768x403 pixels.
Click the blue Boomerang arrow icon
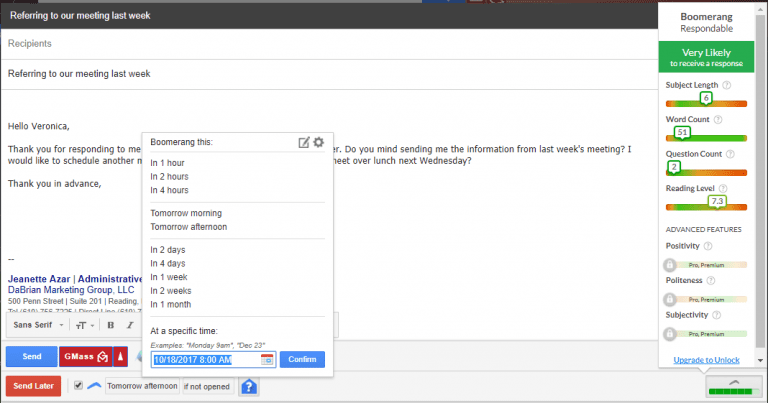pos(94,386)
